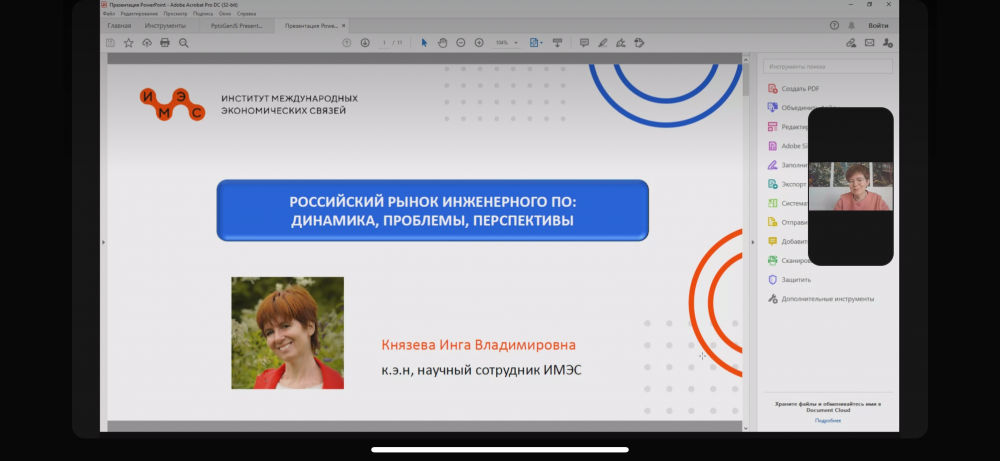Image resolution: width=1000 pixels, height=461 pixels.
Task: Expand the left navigation pane arrow
Action: 103,242
